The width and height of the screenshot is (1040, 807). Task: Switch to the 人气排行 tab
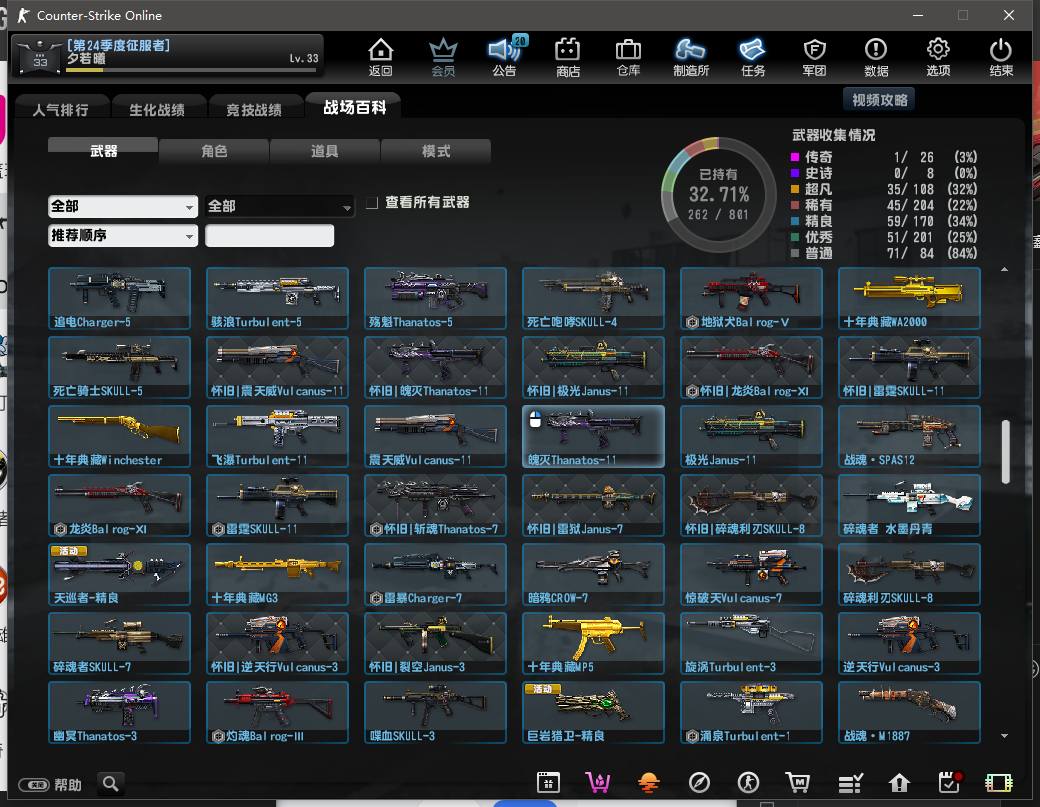[x=60, y=109]
